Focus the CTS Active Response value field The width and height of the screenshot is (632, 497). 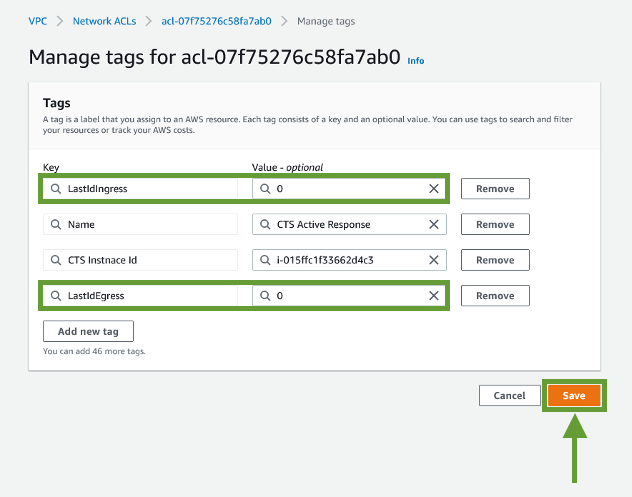pos(349,225)
